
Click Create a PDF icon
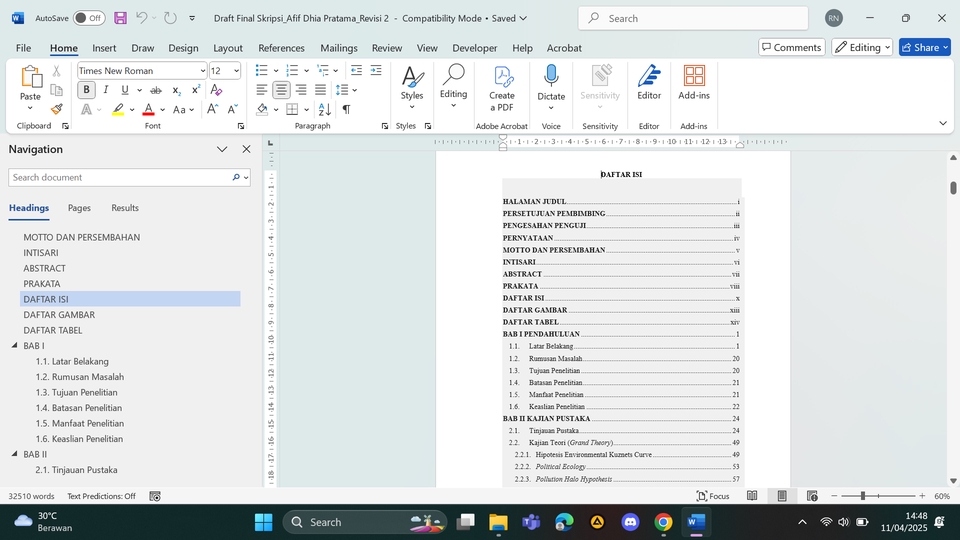(501, 89)
